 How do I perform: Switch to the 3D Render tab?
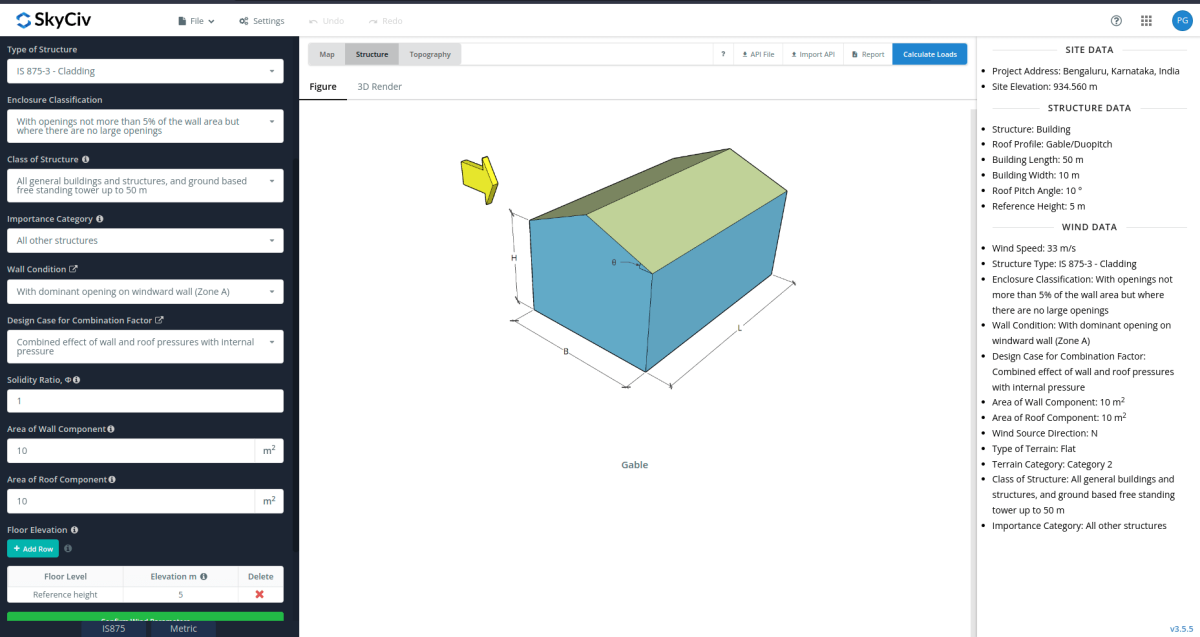[380, 87]
